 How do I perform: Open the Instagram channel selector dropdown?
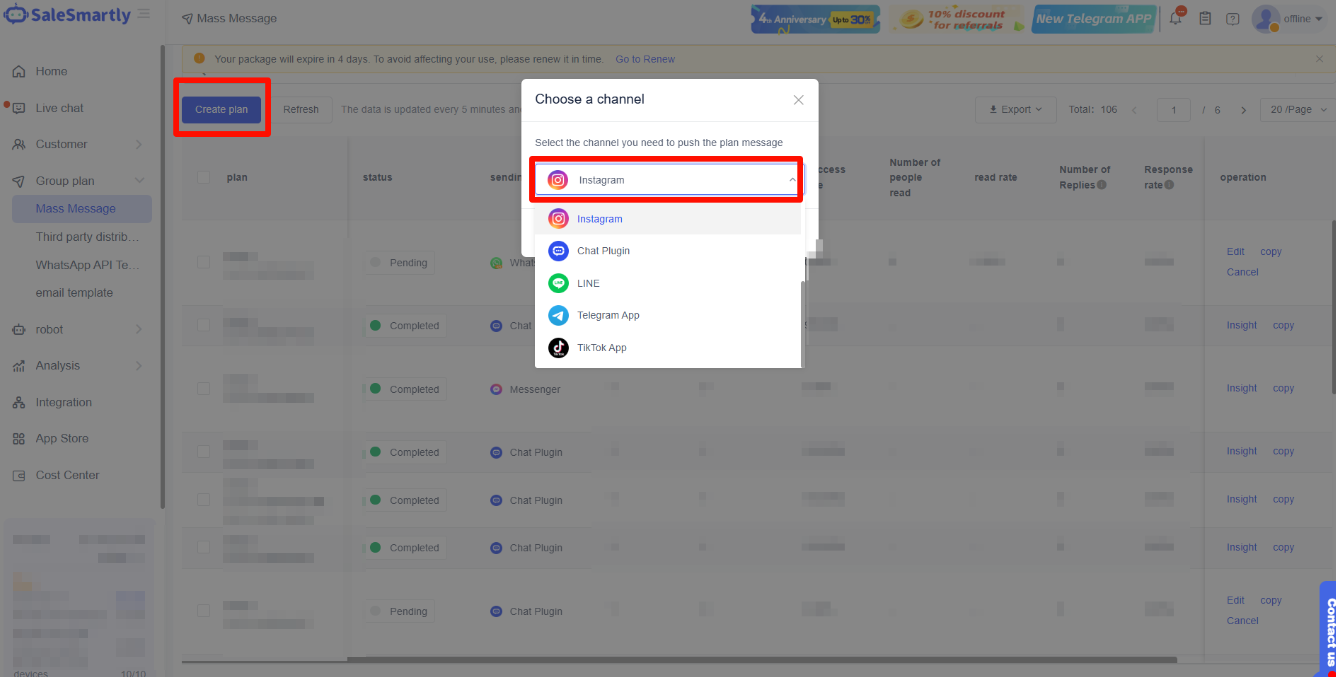click(667, 180)
